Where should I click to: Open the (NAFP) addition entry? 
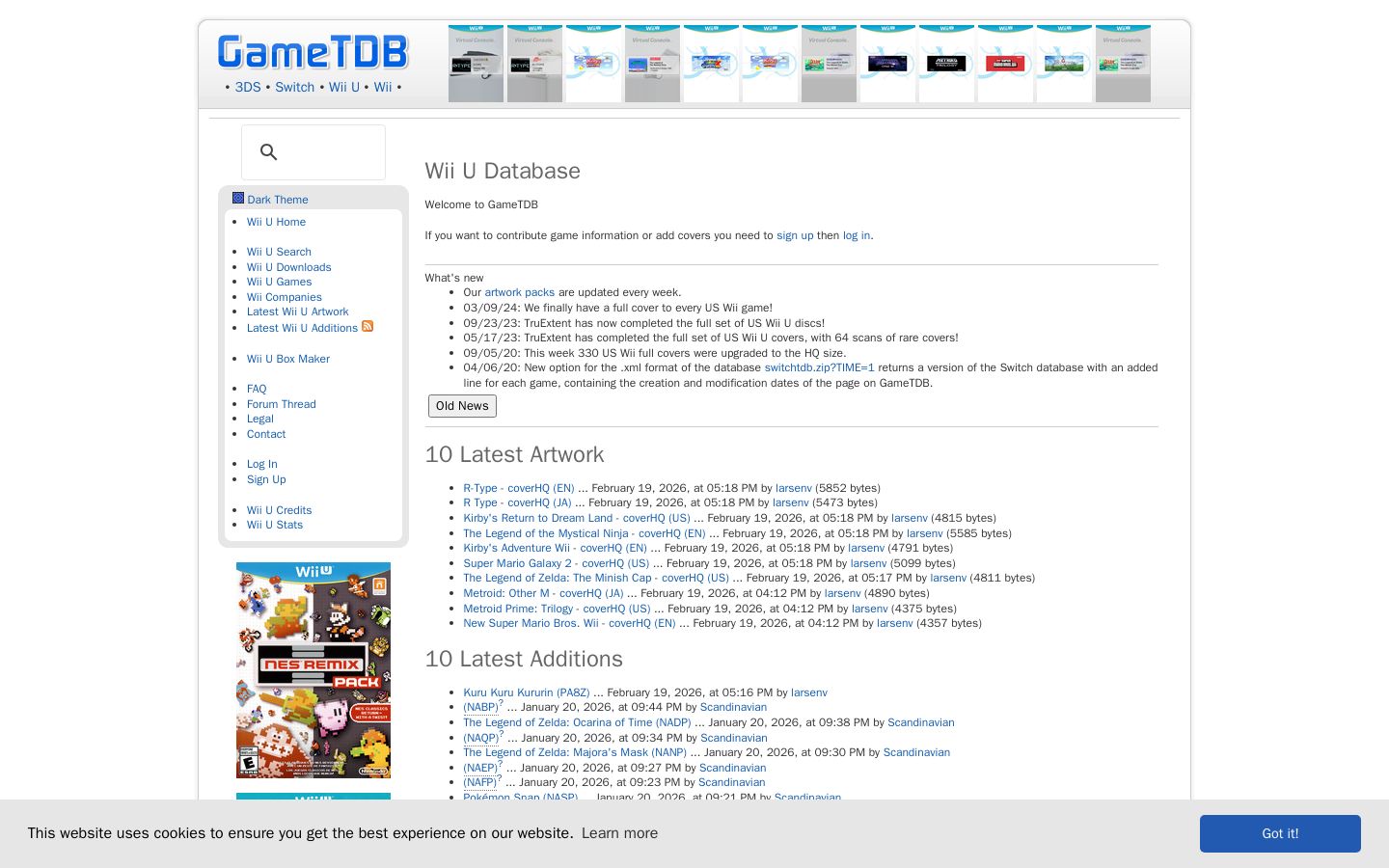click(480, 782)
